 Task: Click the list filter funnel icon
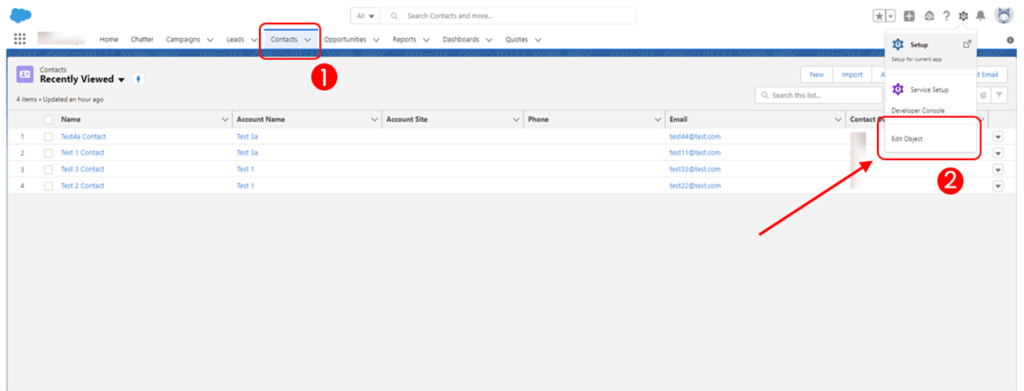click(x=999, y=95)
